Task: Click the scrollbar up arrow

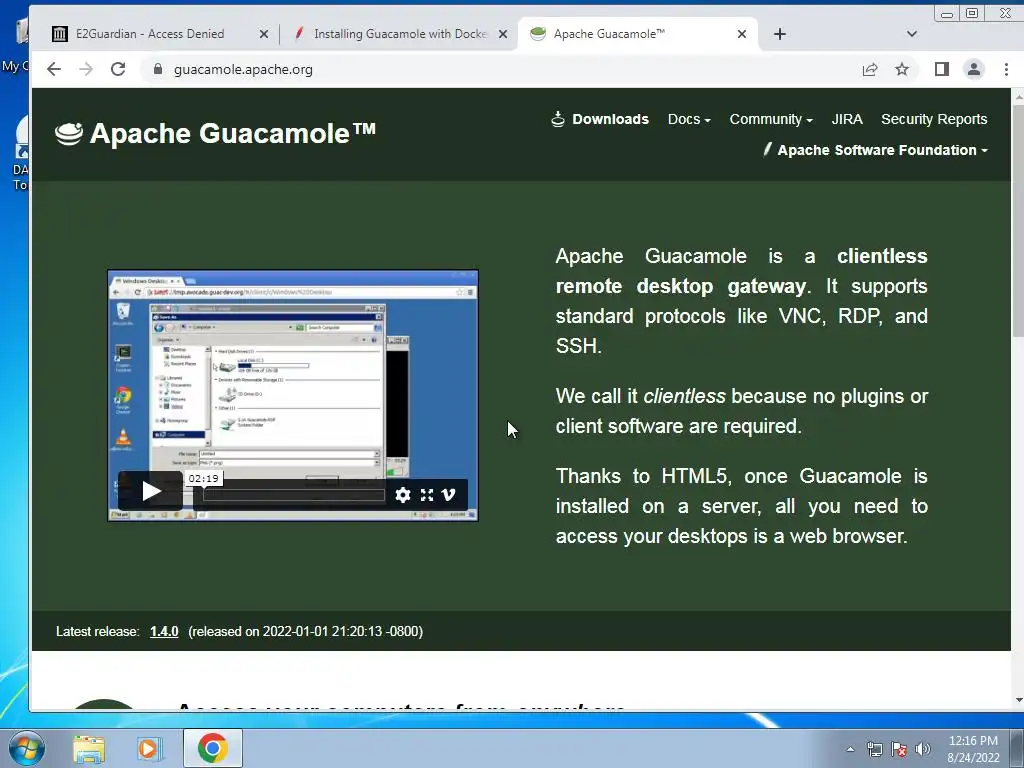Action: pos(1017,97)
